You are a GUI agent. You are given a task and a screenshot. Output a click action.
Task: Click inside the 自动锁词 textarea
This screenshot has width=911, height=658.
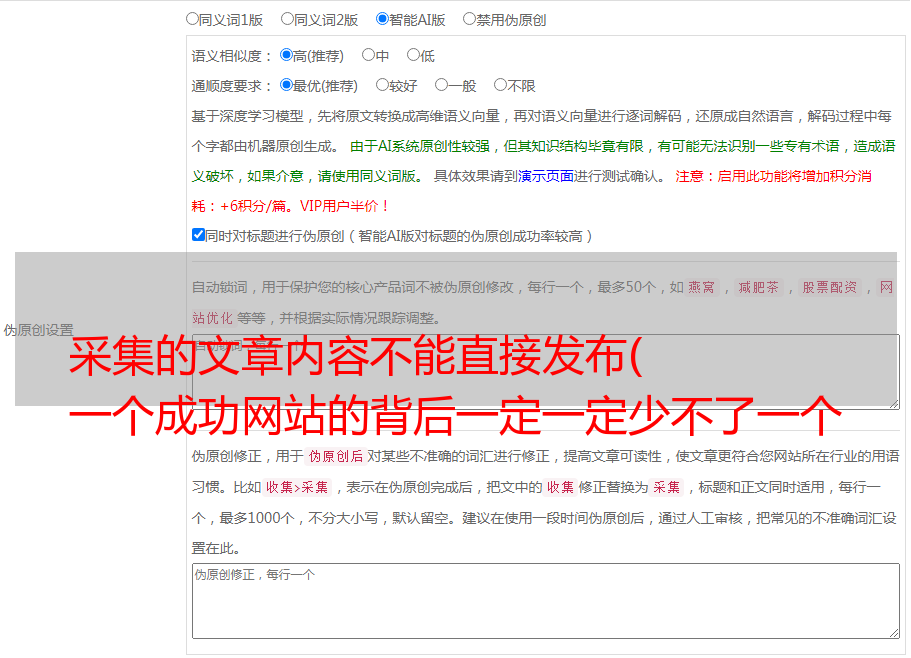point(546,372)
